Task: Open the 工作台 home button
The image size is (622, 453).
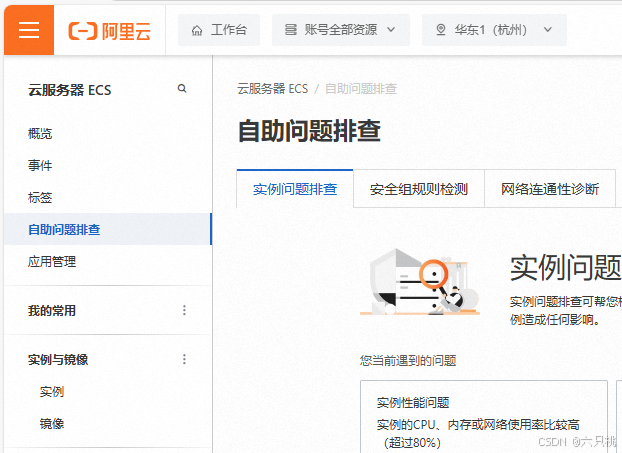Action: click(219, 30)
